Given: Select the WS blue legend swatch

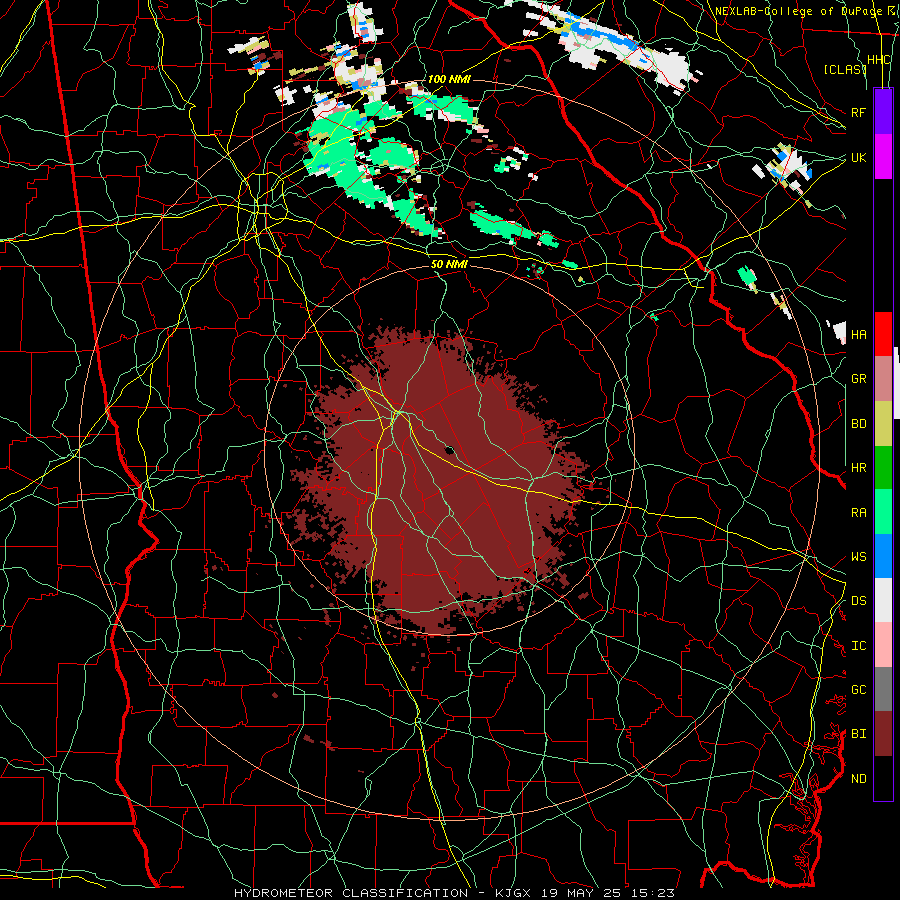Looking at the screenshot, I should 883,556.
